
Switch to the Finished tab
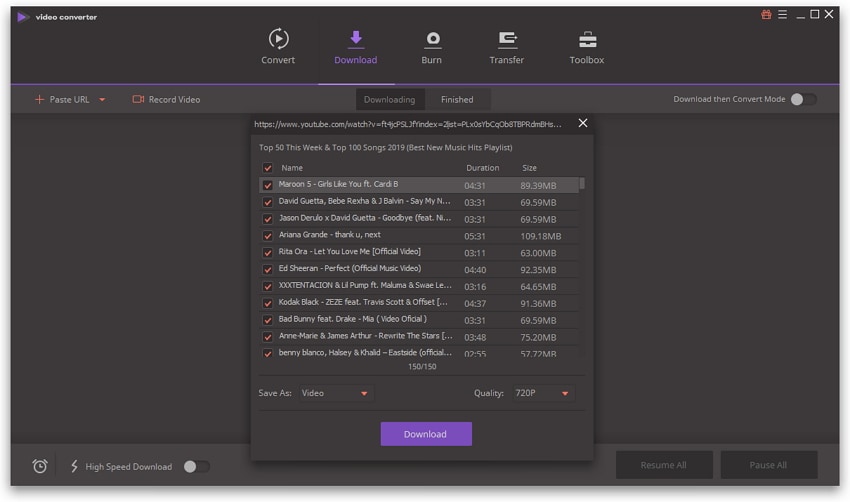point(457,100)
